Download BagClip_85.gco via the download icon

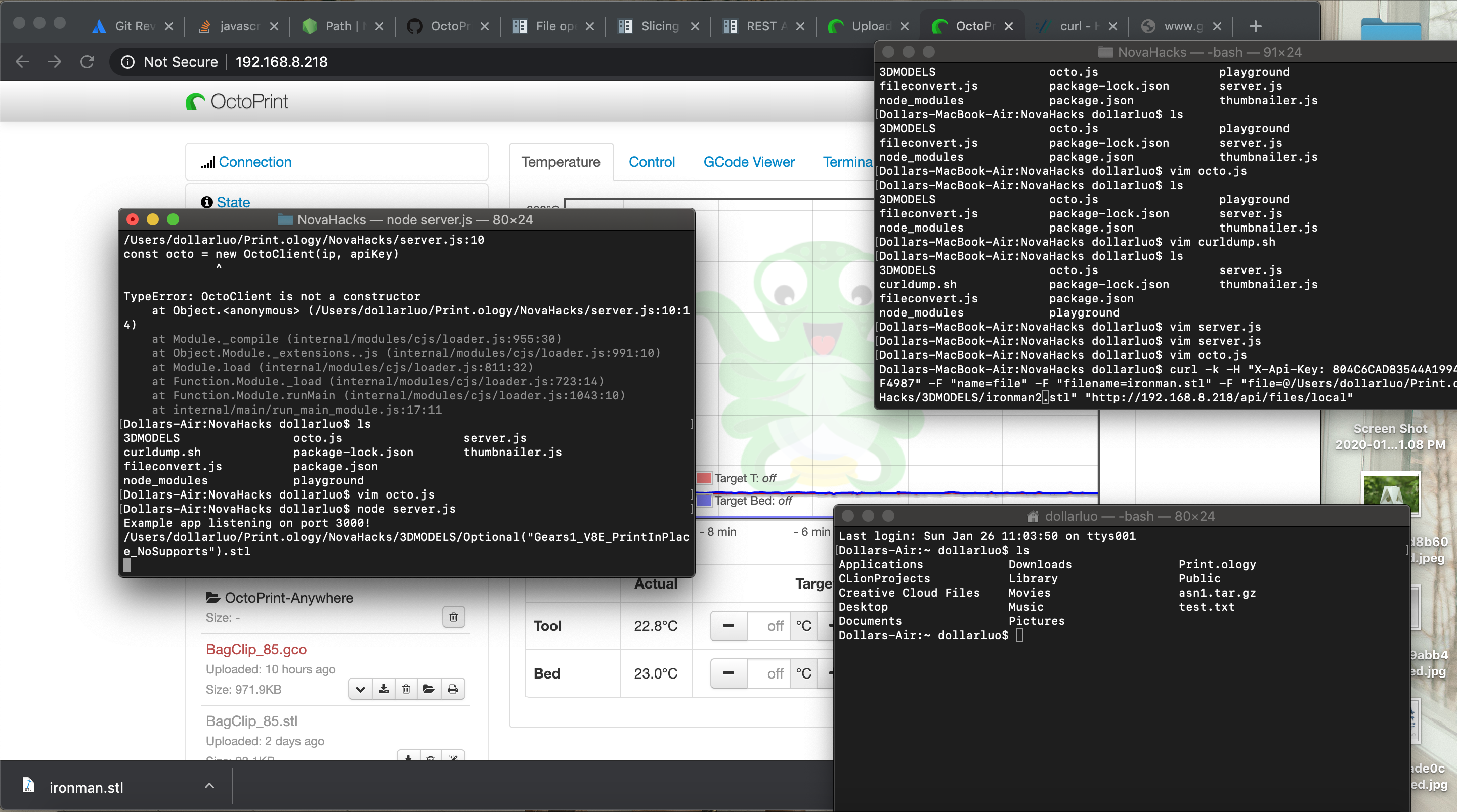click(x=383, y=689)
